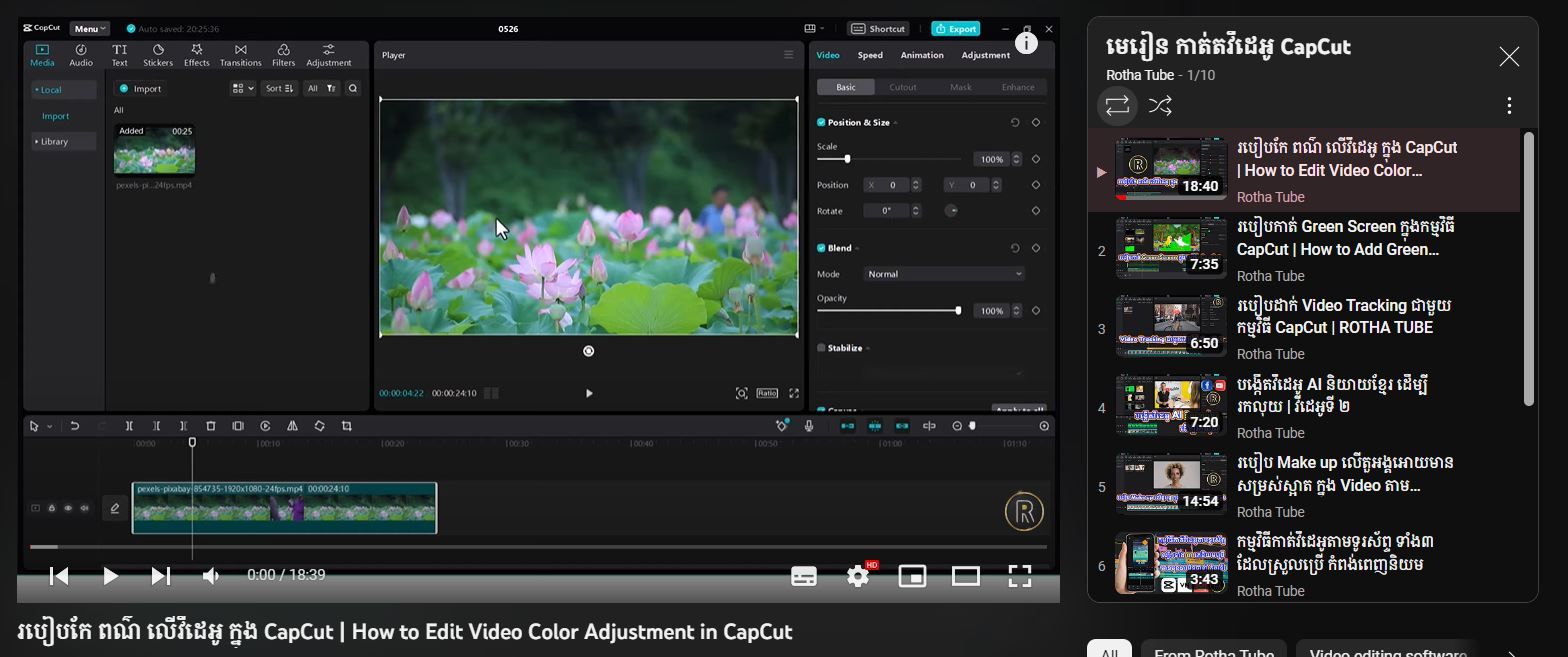Open the Sort dropdown in media panel
The width and height of the screenshot is (1568, 657).
pyautogui.click(x=279, y=89)
